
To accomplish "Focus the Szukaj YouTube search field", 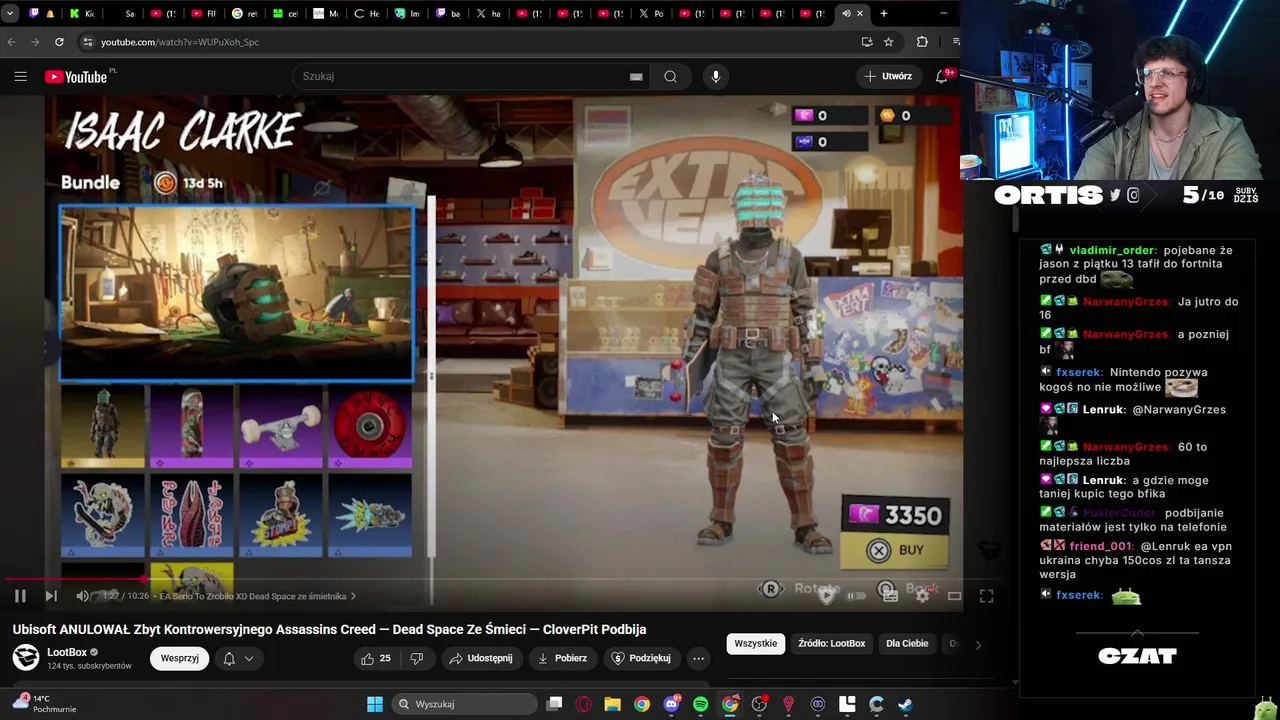I will pos(470,76).
